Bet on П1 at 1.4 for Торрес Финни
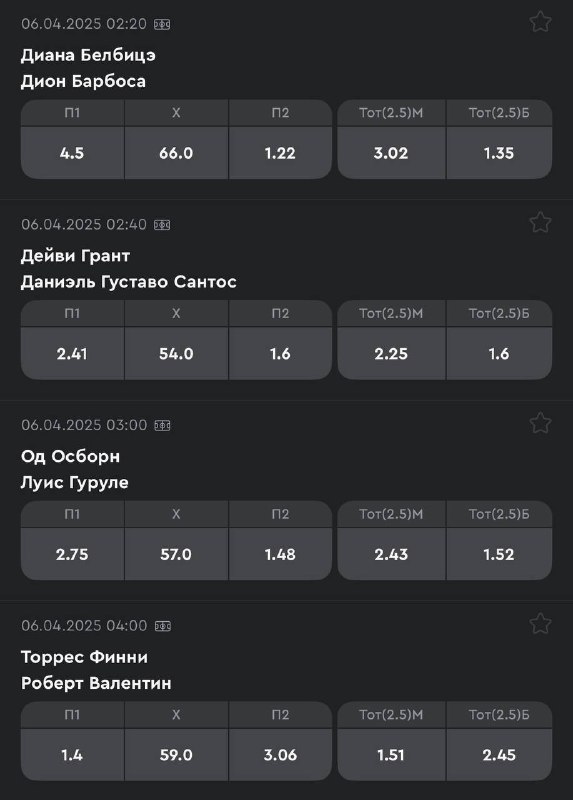 [x=72, y=755]
